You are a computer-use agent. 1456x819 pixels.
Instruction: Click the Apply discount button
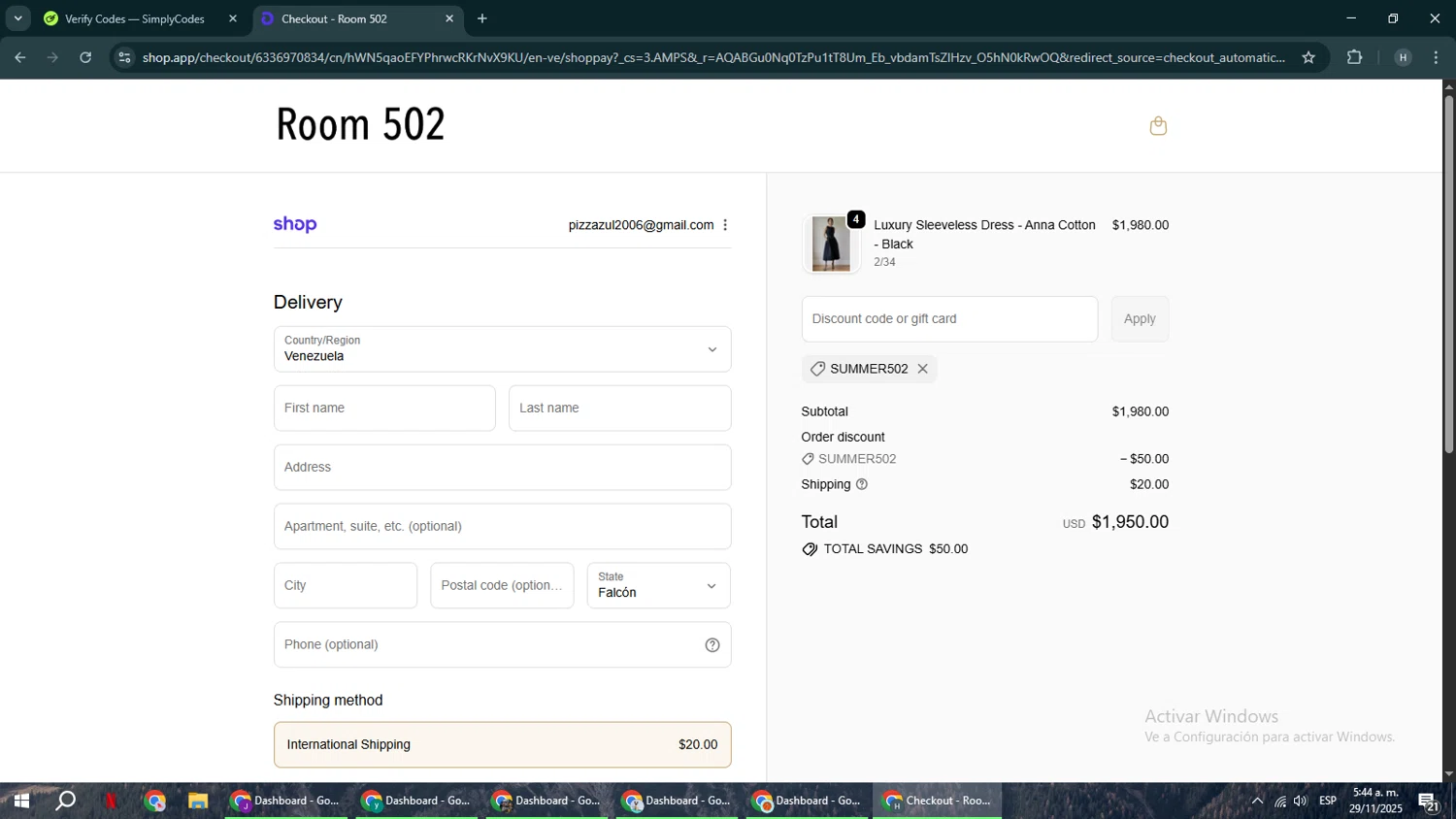tap(1140, 319)
